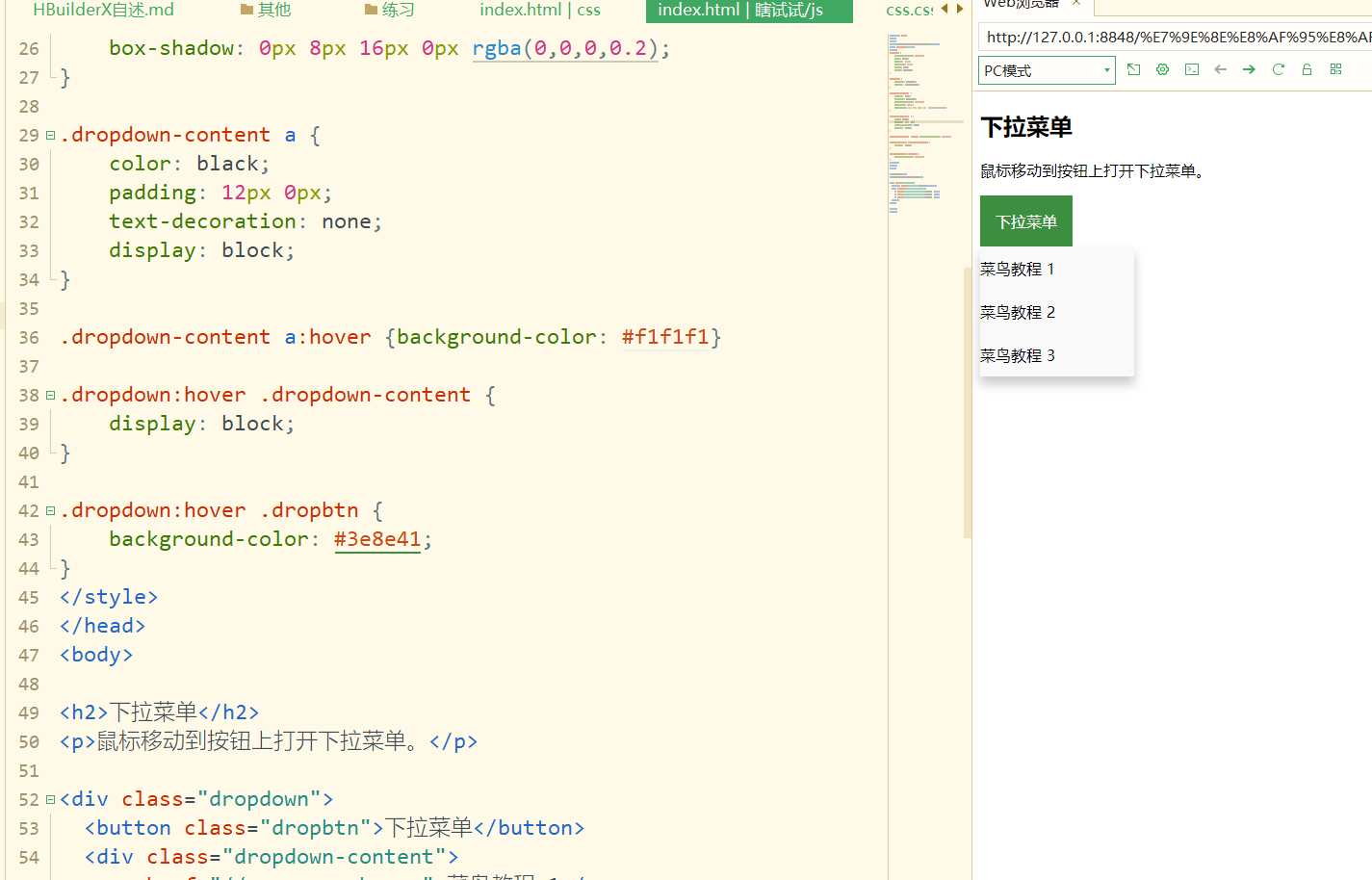The height and width of the screenshot is (880, 1372).
Task: Toggle the lock icon in browser toolbar
Action: point(1307,69)
